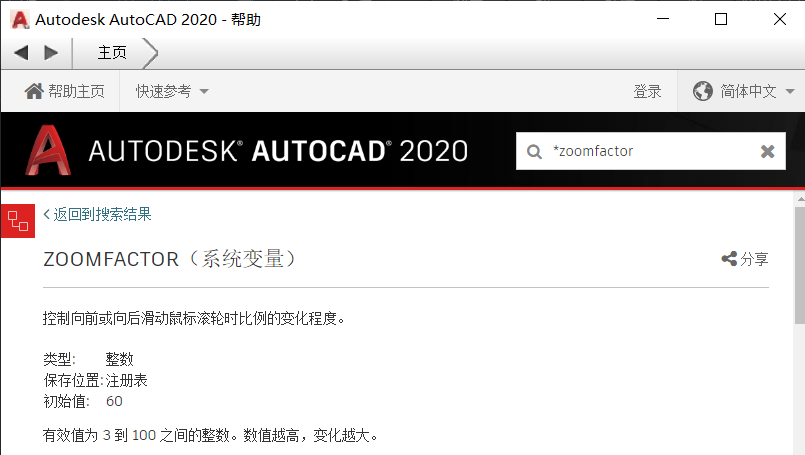This screenshot has width=805, height=455.
Task: Open the 主页 breadcrumb
Action: [x=112, y=52]
